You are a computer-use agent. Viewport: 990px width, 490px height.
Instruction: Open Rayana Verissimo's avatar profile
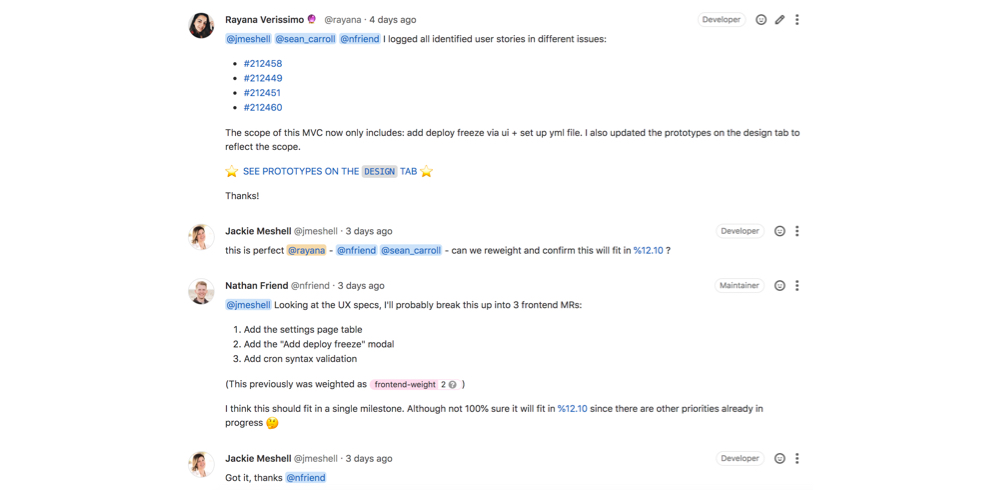(x=201, y=25)
